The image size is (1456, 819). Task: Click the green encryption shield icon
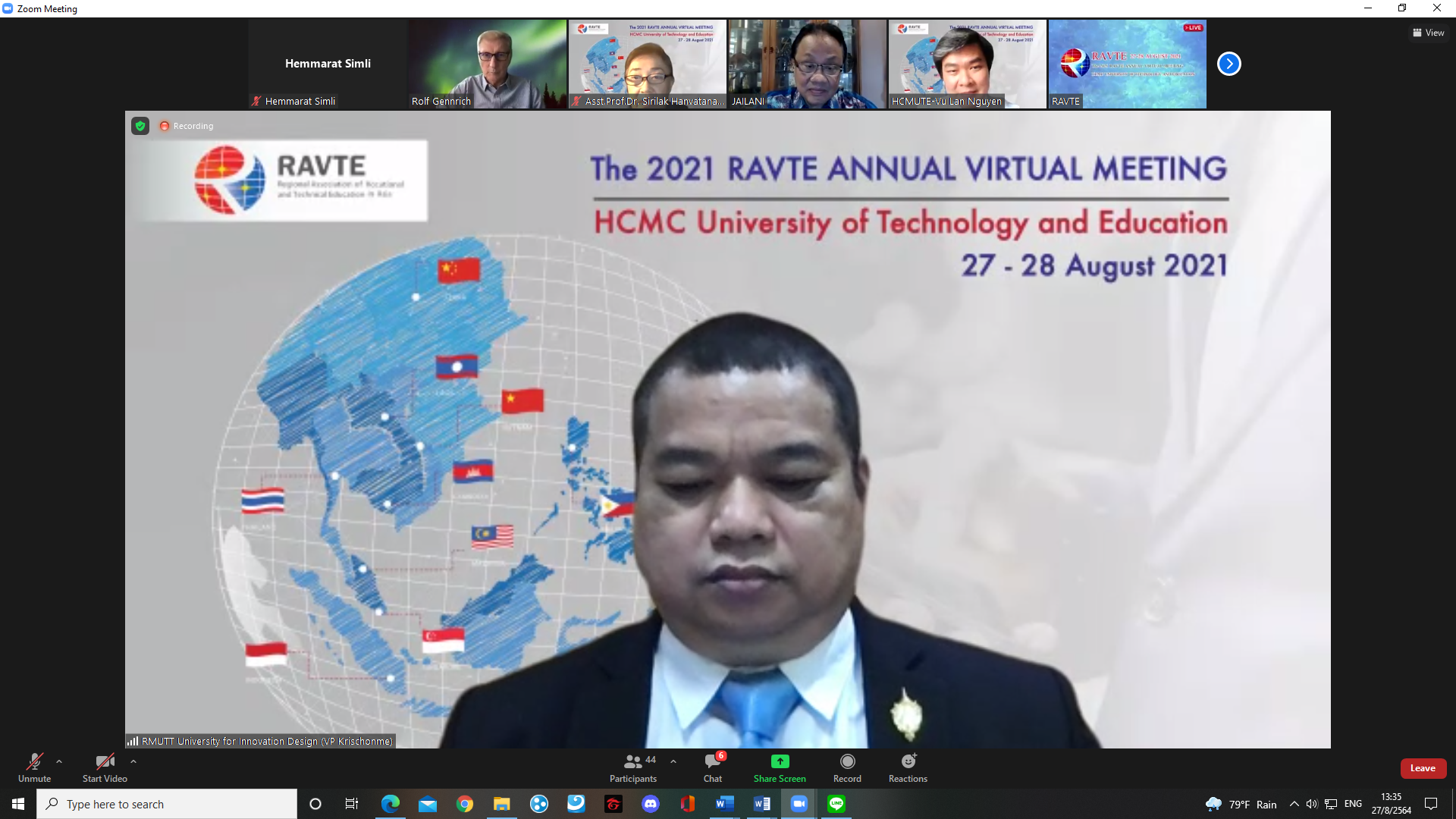(x=140, y=126)
